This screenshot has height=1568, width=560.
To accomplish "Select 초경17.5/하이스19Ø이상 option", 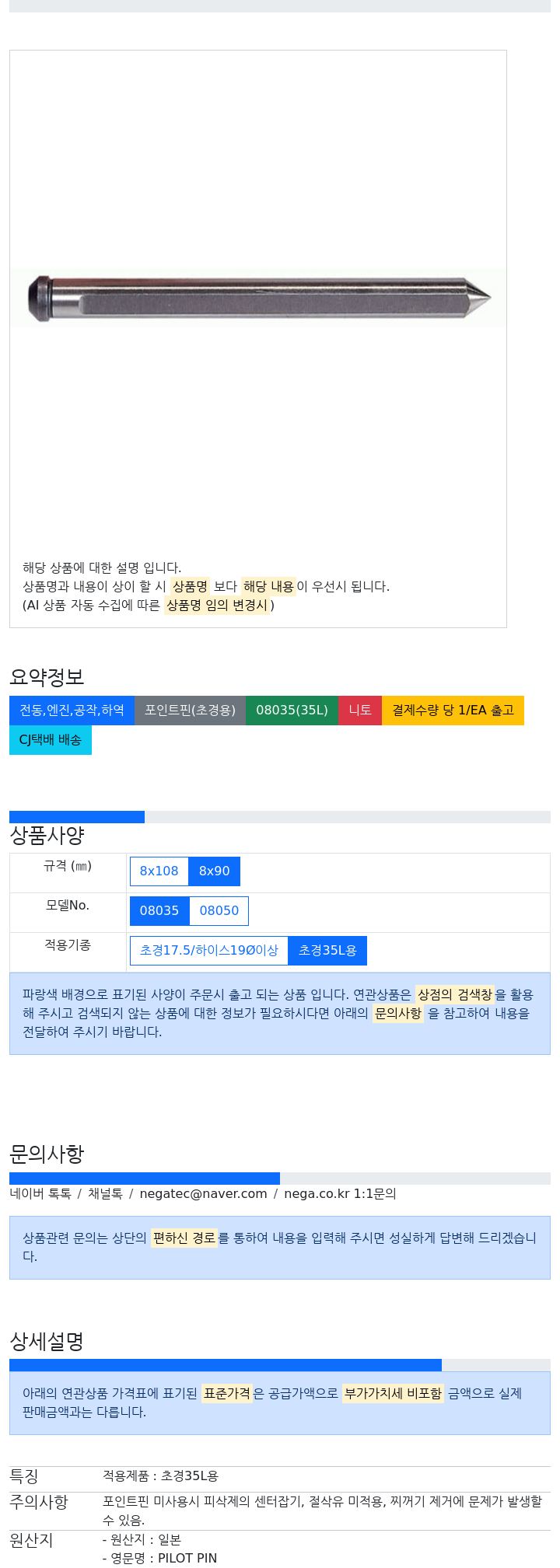I will pyautogui.click(x=209, y=950).
